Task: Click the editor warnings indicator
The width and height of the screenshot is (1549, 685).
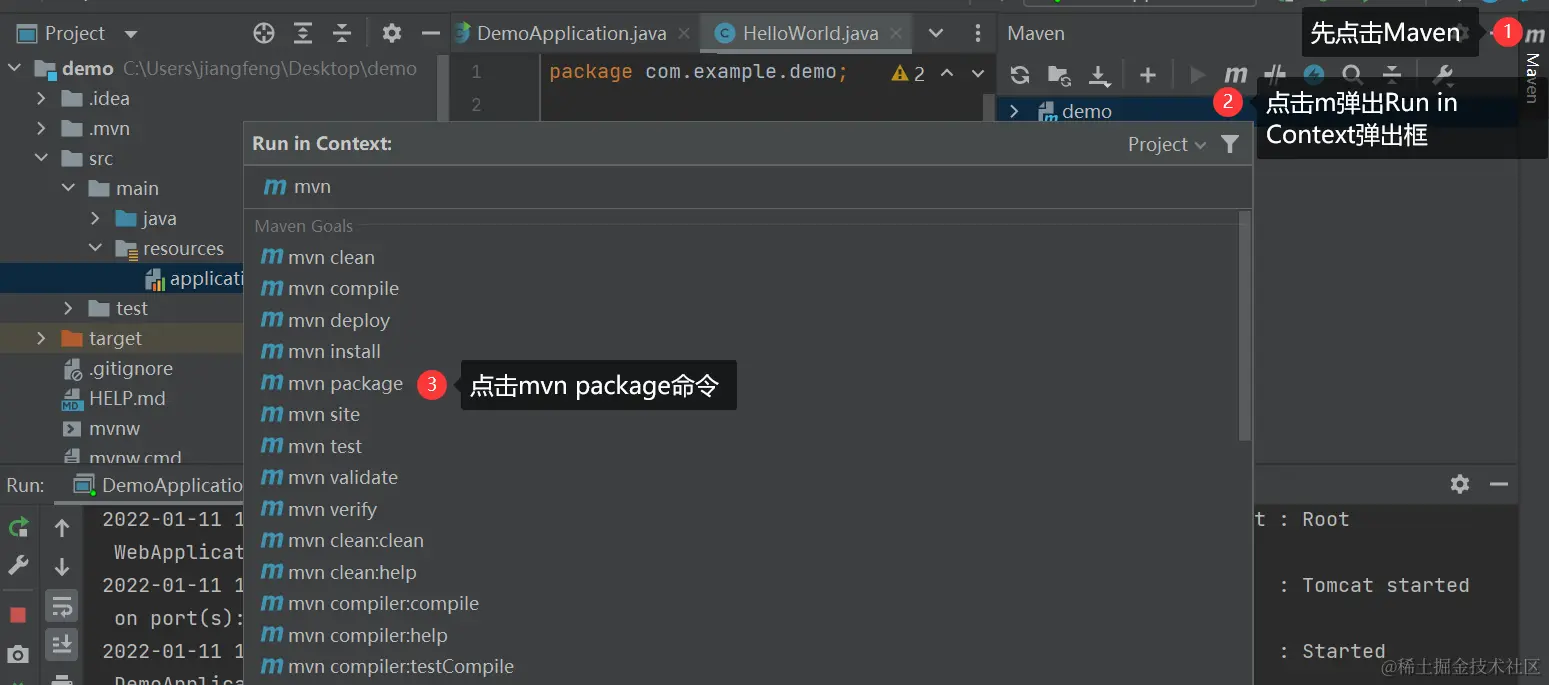Action: (x=908, y=73)
